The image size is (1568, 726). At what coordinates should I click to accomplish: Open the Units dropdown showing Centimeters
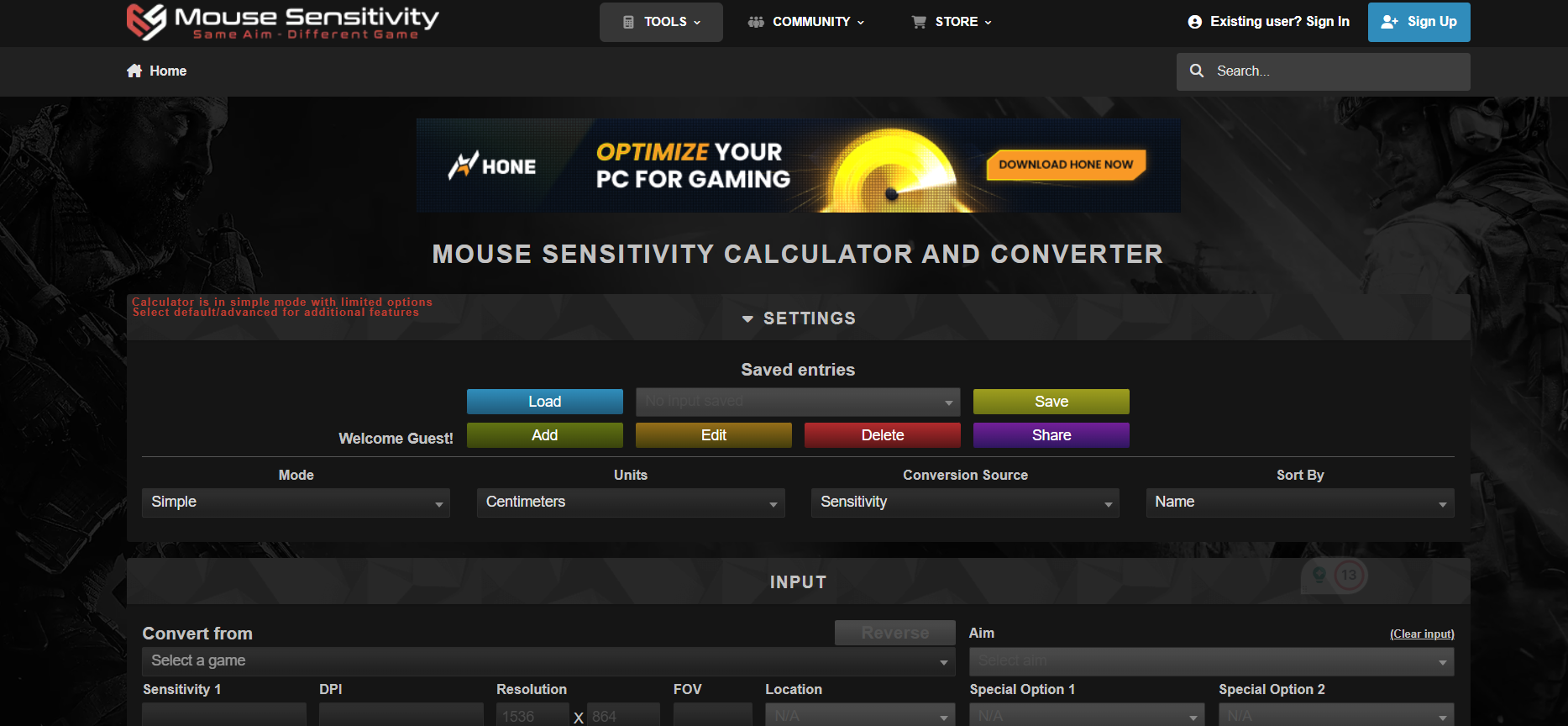630,502
